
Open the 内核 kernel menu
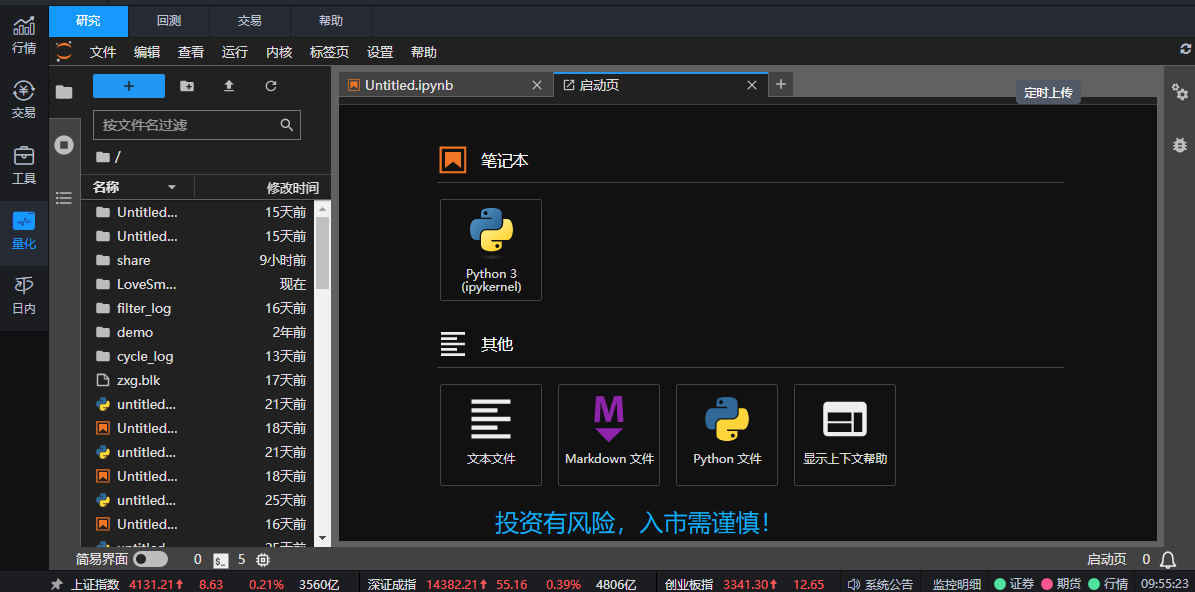[x=279, y=52]
